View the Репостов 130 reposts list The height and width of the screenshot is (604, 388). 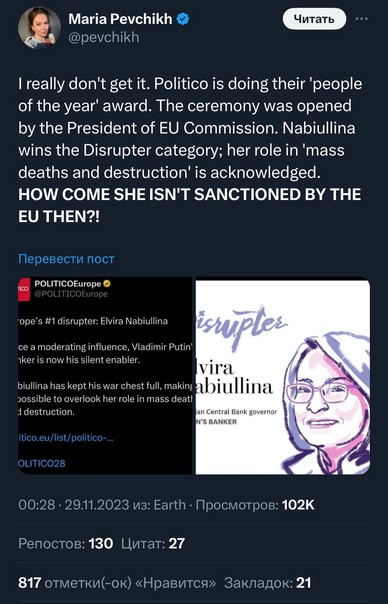pyautogui.click(x=66, y=544)
